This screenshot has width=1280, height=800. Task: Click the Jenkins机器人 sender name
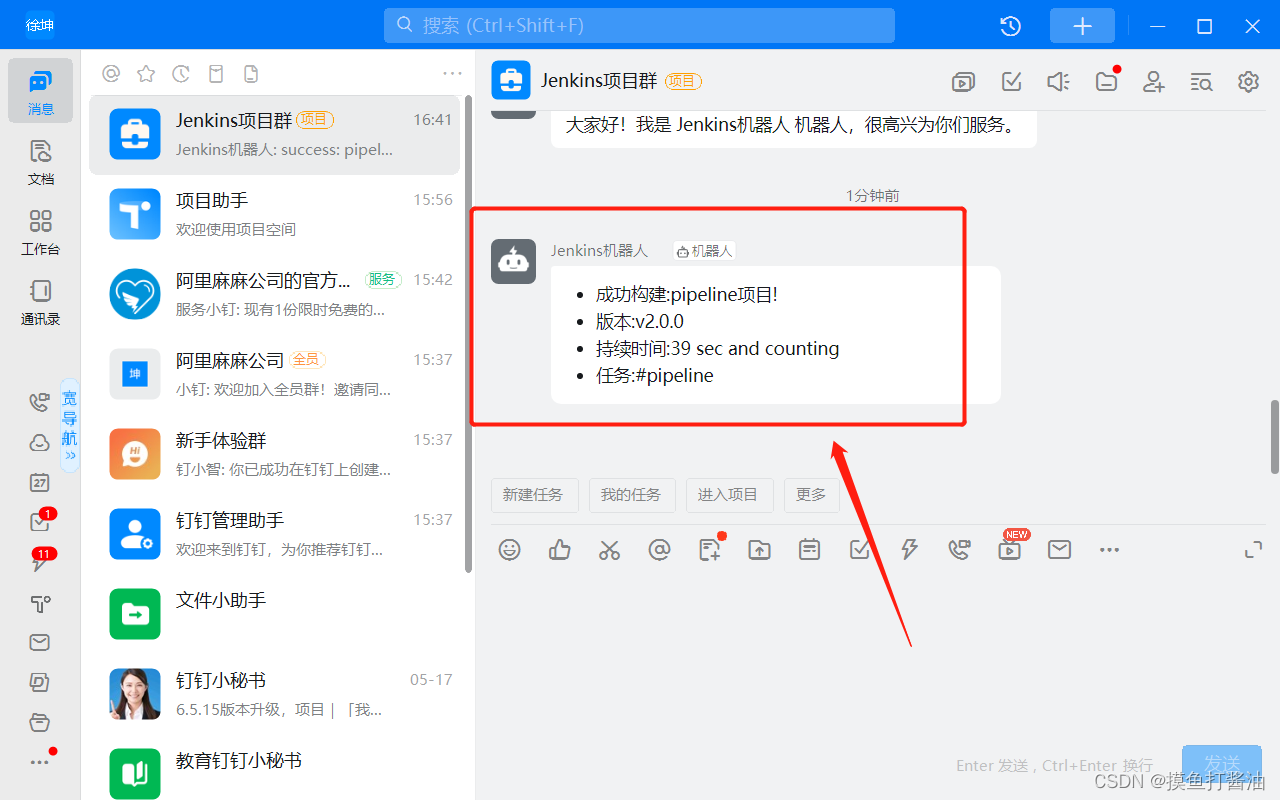[599, 251]
